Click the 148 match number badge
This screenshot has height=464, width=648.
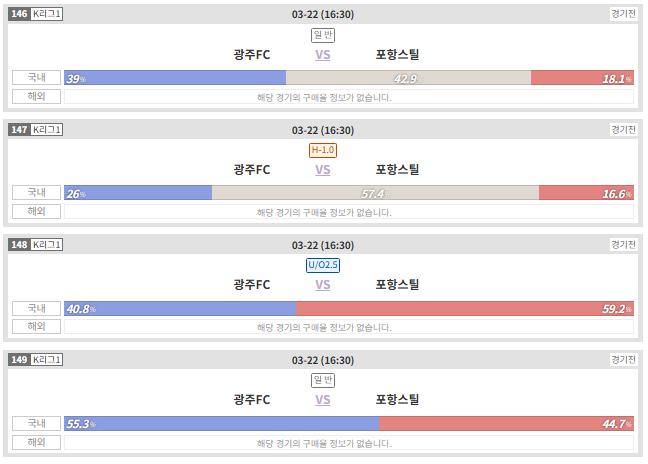coord(19,245)
